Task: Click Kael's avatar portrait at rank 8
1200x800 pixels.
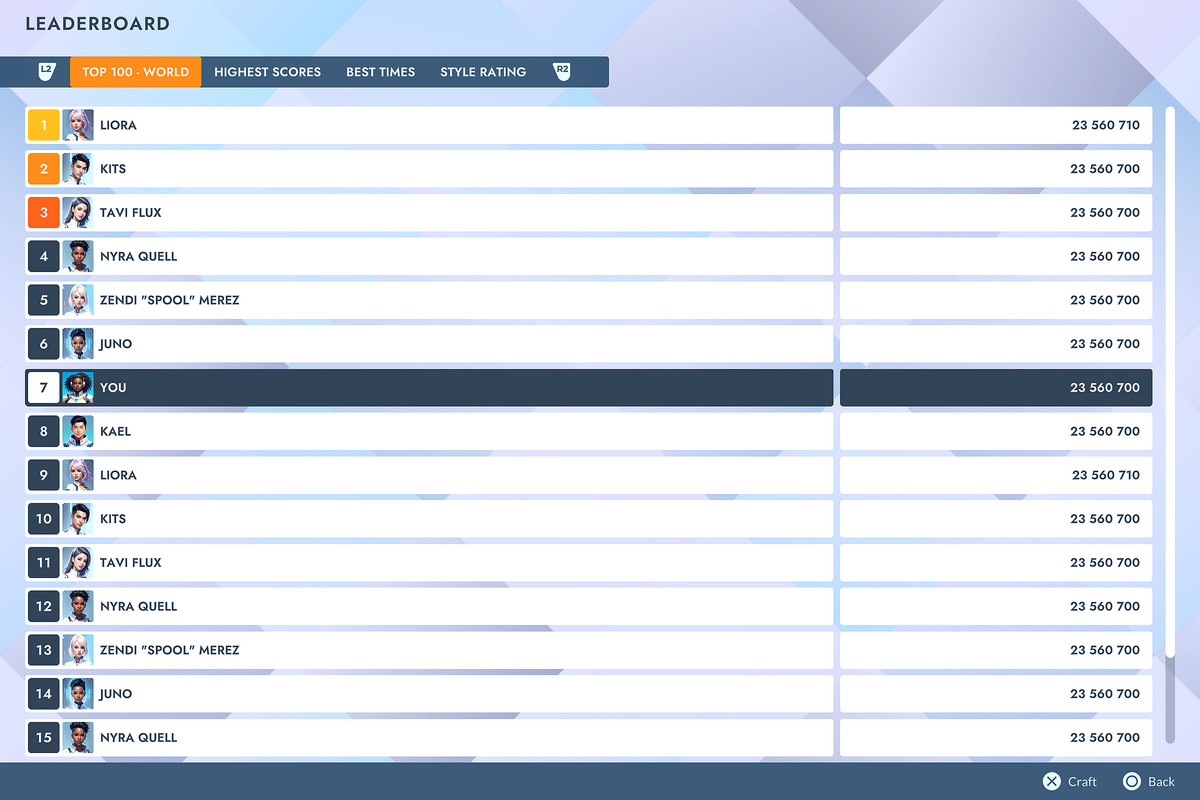Action: (x=78, y=431)
